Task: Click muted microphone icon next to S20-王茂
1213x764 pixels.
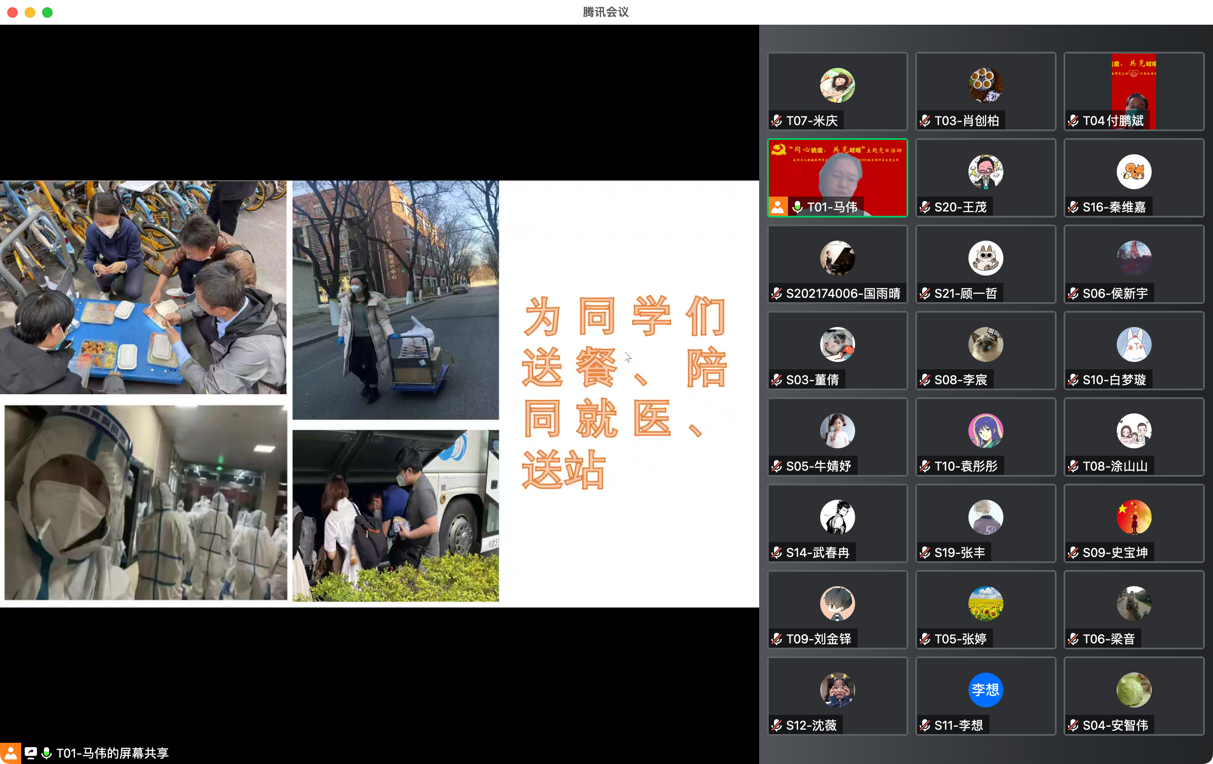Action: (x=925, y=207)
